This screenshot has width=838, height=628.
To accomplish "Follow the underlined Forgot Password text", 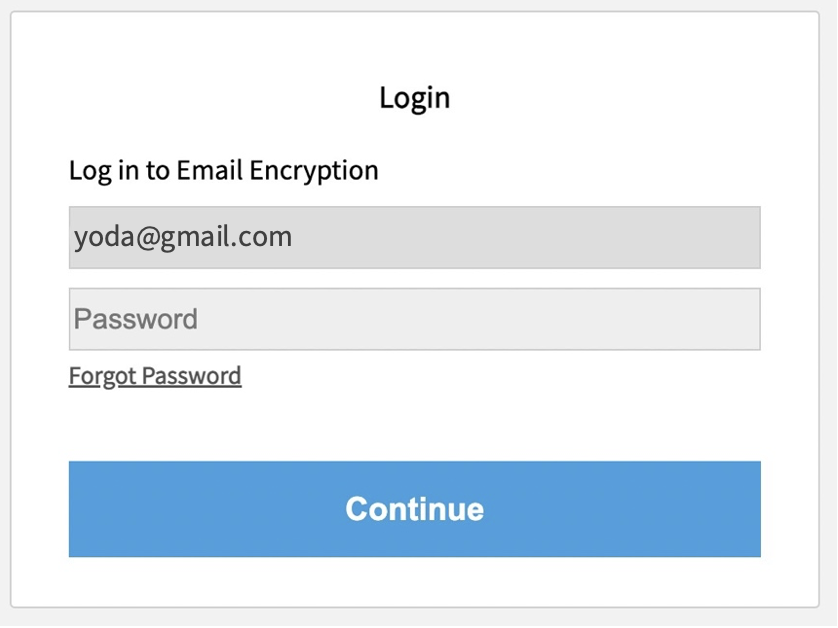I will click(x=155, y=376).
